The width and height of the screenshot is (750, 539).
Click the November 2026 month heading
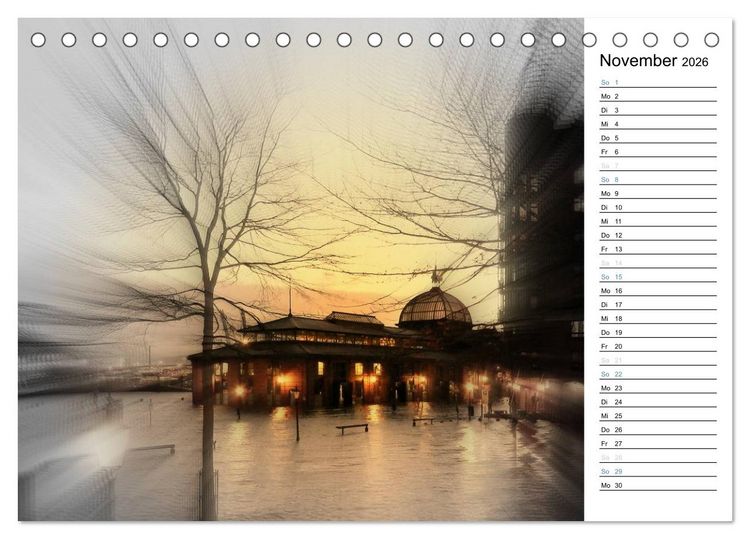654,61
